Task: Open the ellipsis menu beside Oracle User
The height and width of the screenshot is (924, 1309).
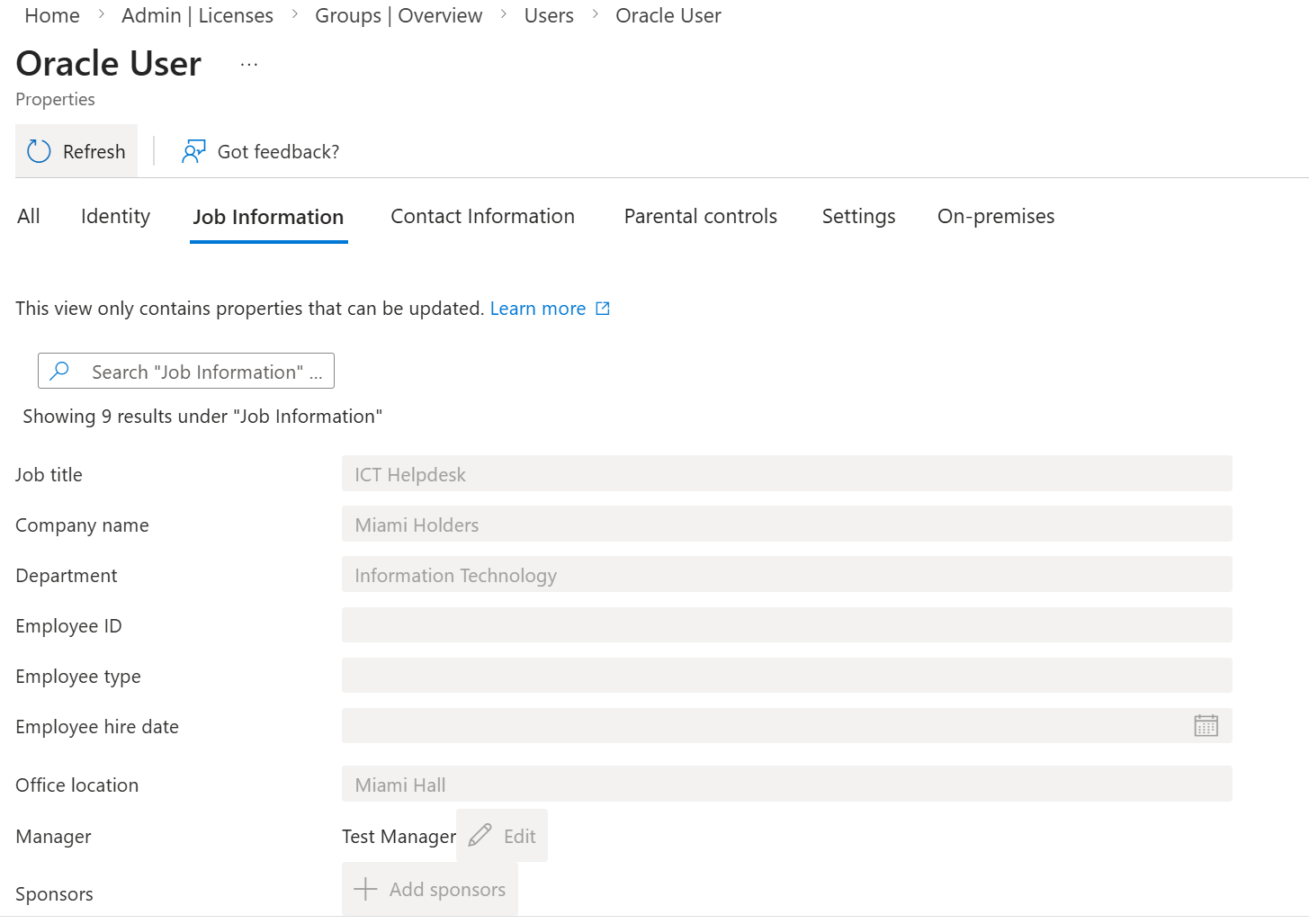Action: tap(249, 65)
